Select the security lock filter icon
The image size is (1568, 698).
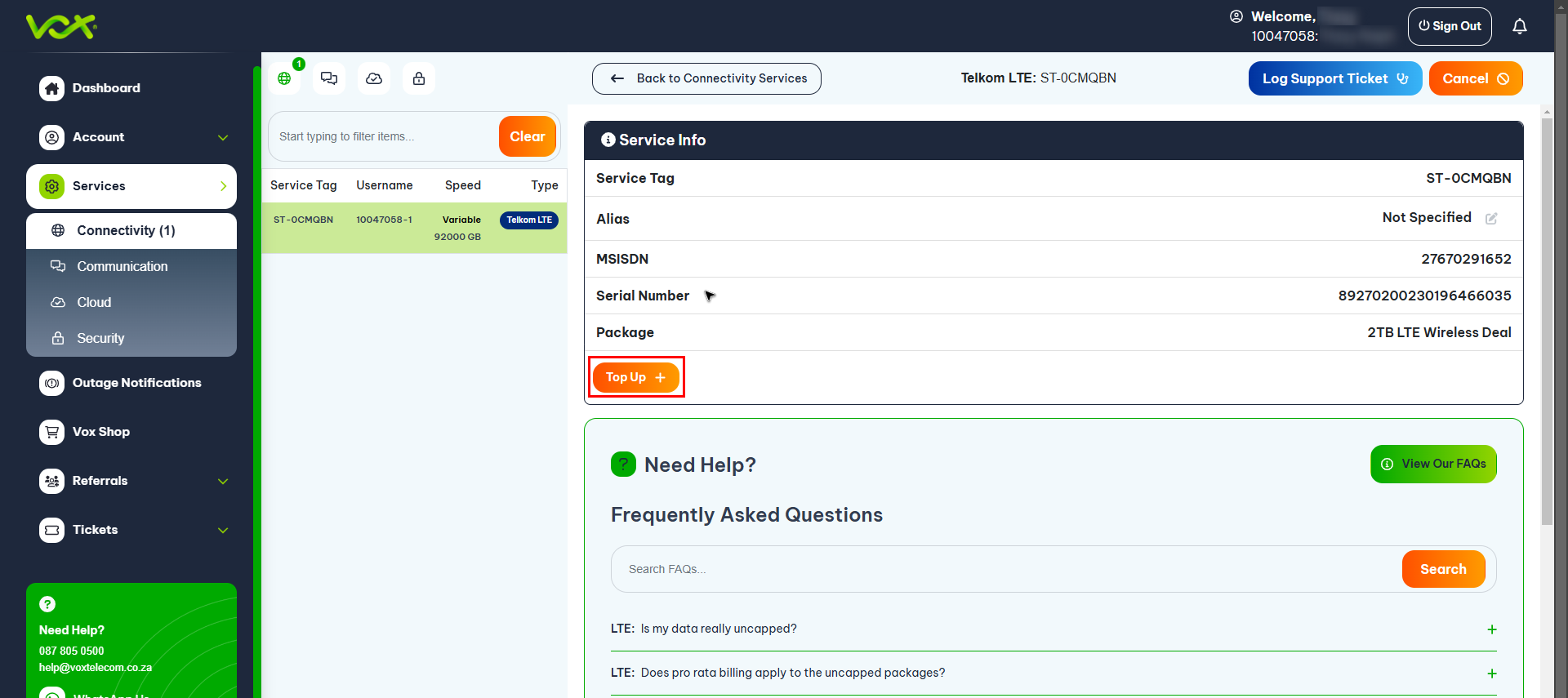[419, 78]
